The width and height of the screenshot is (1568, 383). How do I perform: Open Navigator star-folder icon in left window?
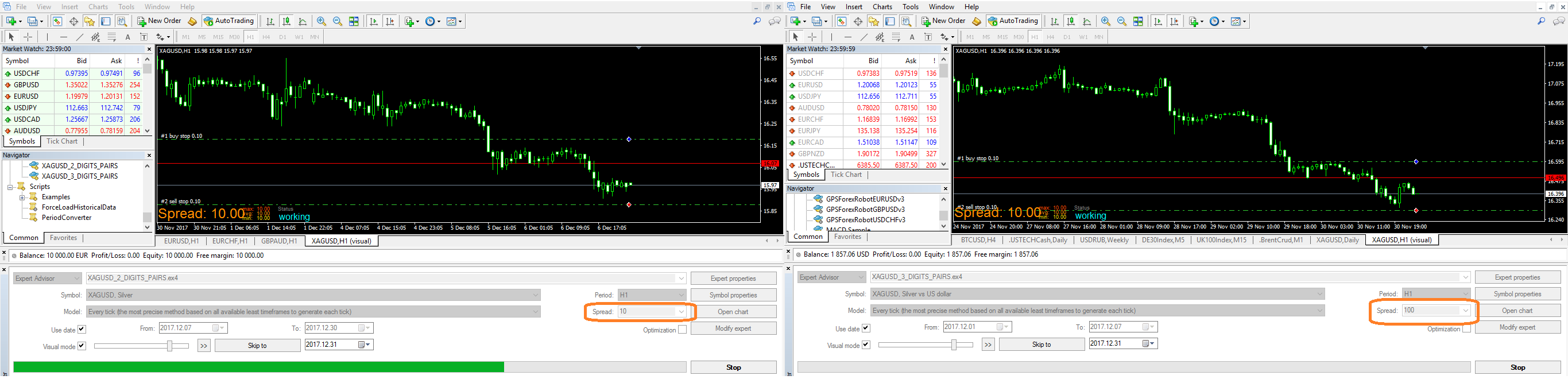(x=90, y=21)
